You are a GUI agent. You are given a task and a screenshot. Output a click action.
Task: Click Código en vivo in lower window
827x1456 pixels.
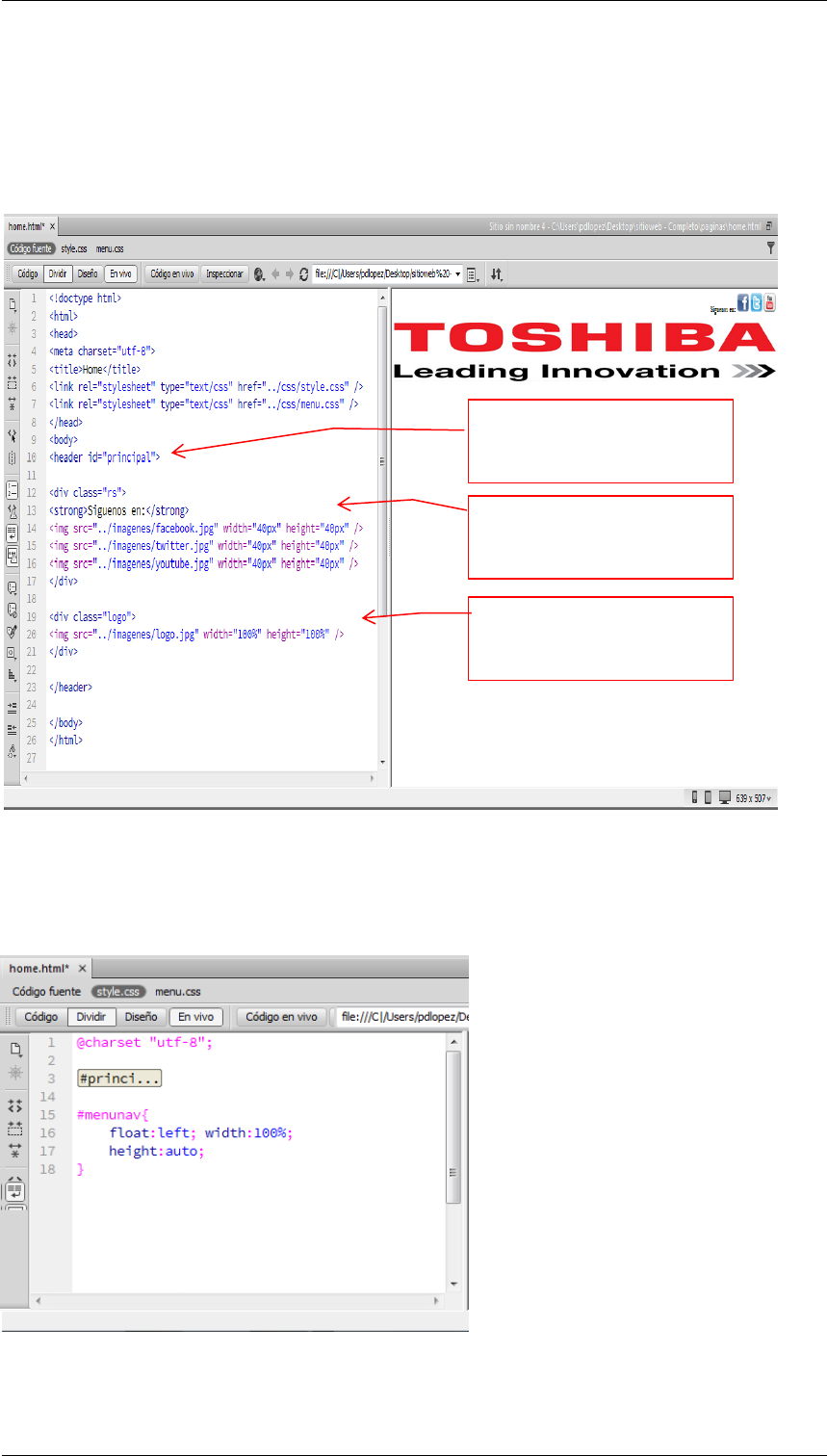(x=281, y=1017)
